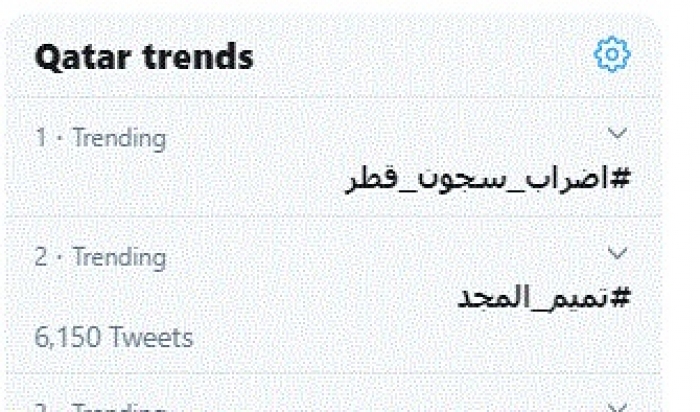Click the partially visible third Trending label
This screenshot has width=700, height=412.
pos(100,408)
